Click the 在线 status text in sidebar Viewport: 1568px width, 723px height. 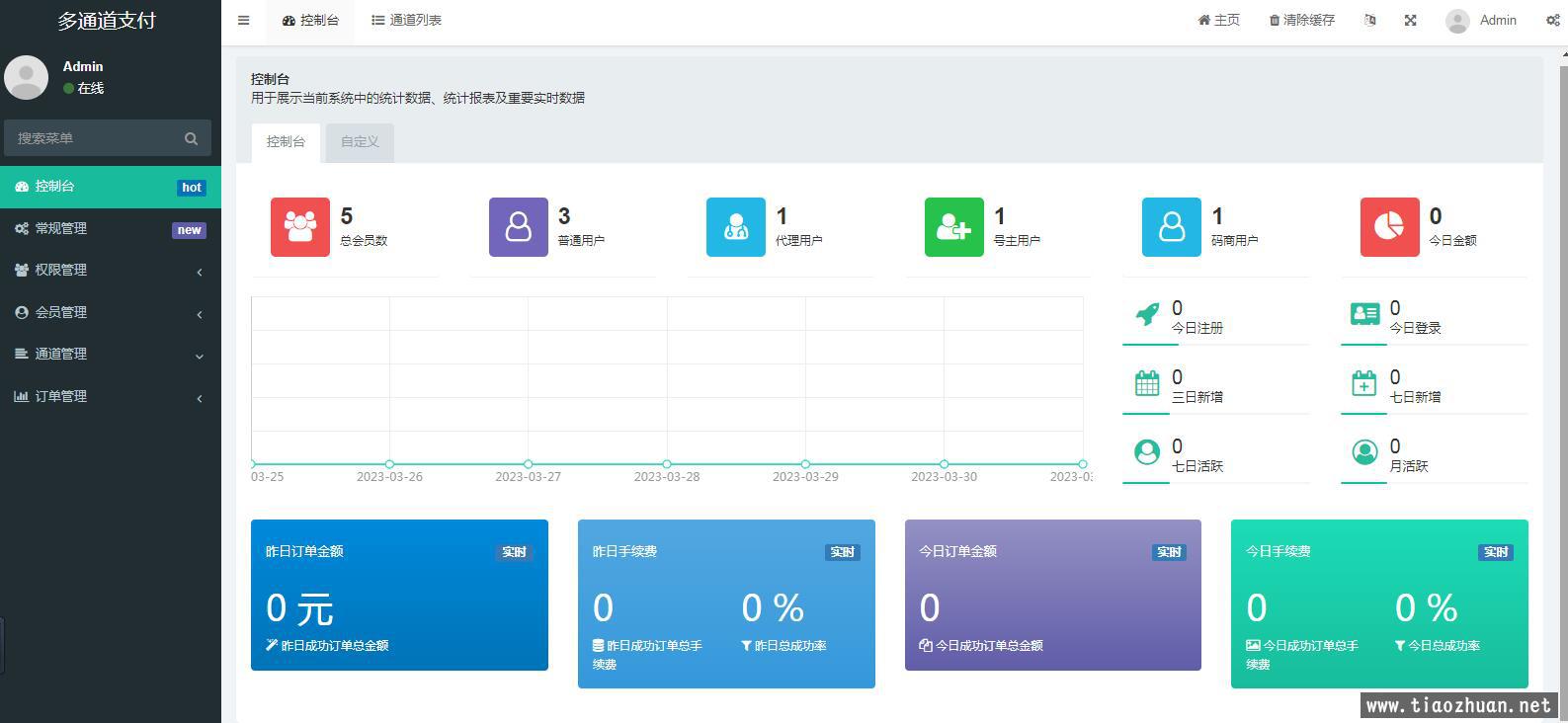point(91,88)
